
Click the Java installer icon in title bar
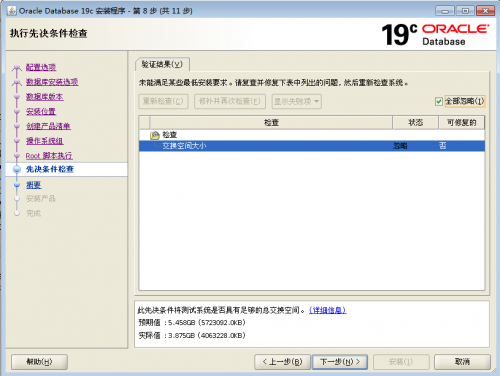(12, 11)
